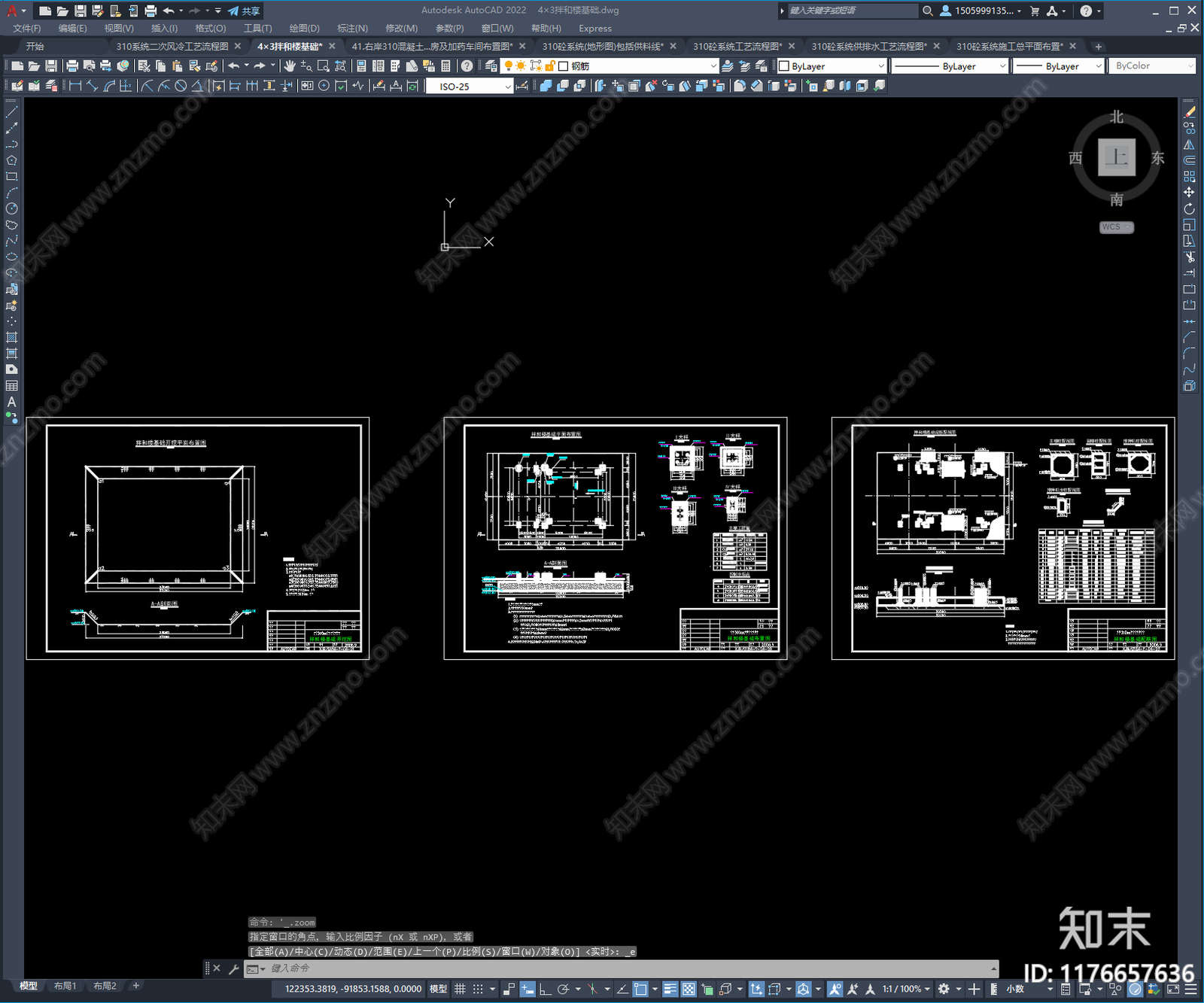Screen dimensions: 1204x1003
Task: Click the Plot (print) icon in Quick Access toolbar
Action: pyautogui.click(x=150, y=11)
